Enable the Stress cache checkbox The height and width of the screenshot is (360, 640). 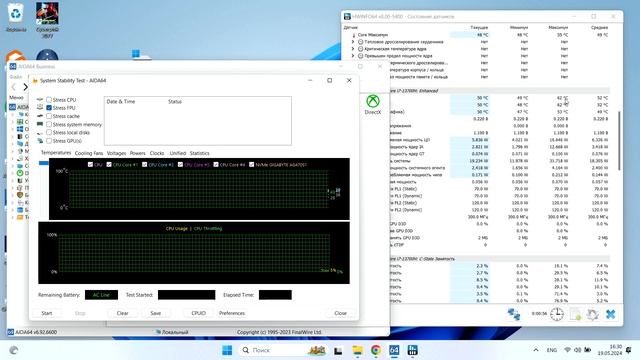click(x=49, y=116)
